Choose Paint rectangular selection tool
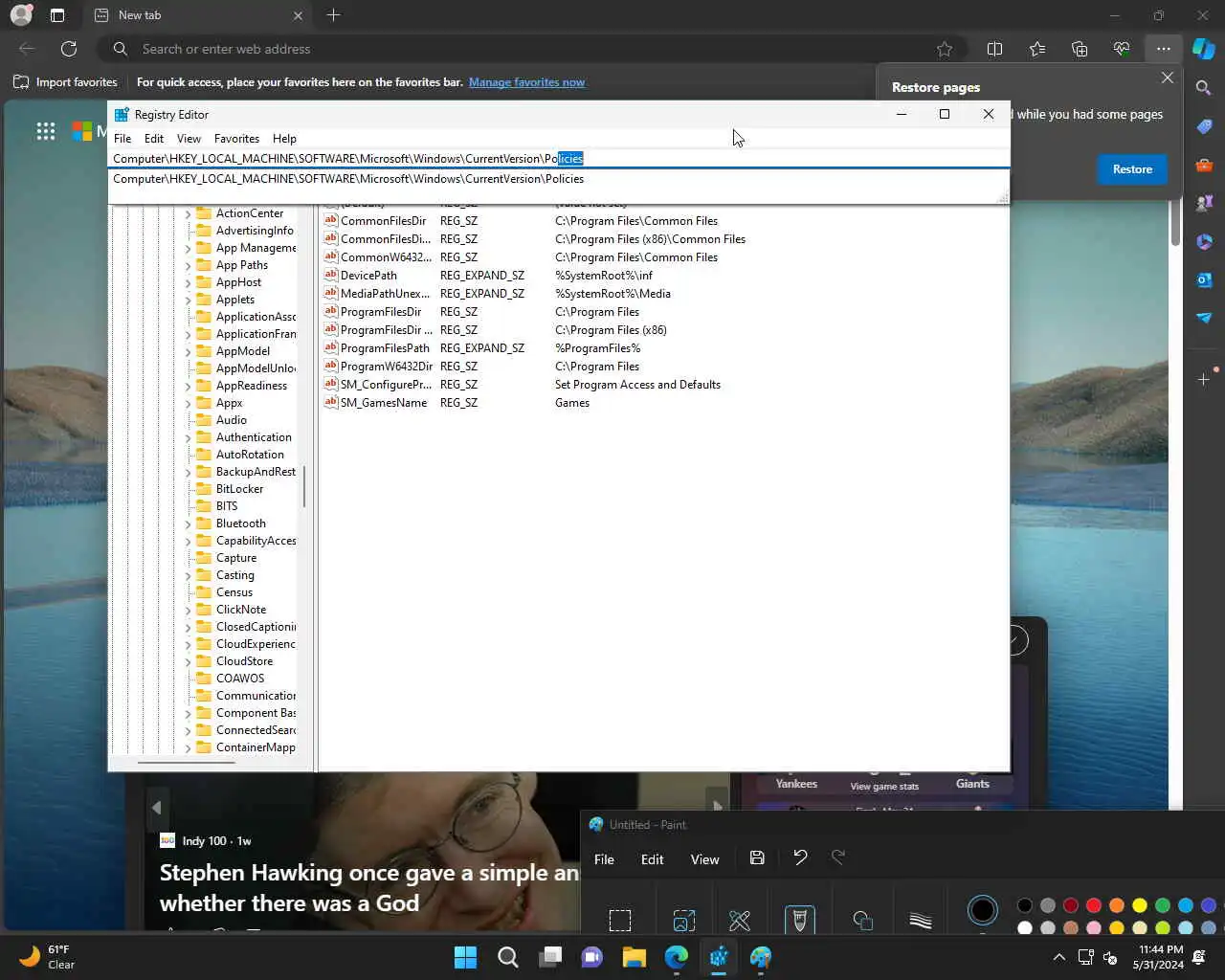The height and width of the screenshot is (980, 1225). tap(620, 921)
